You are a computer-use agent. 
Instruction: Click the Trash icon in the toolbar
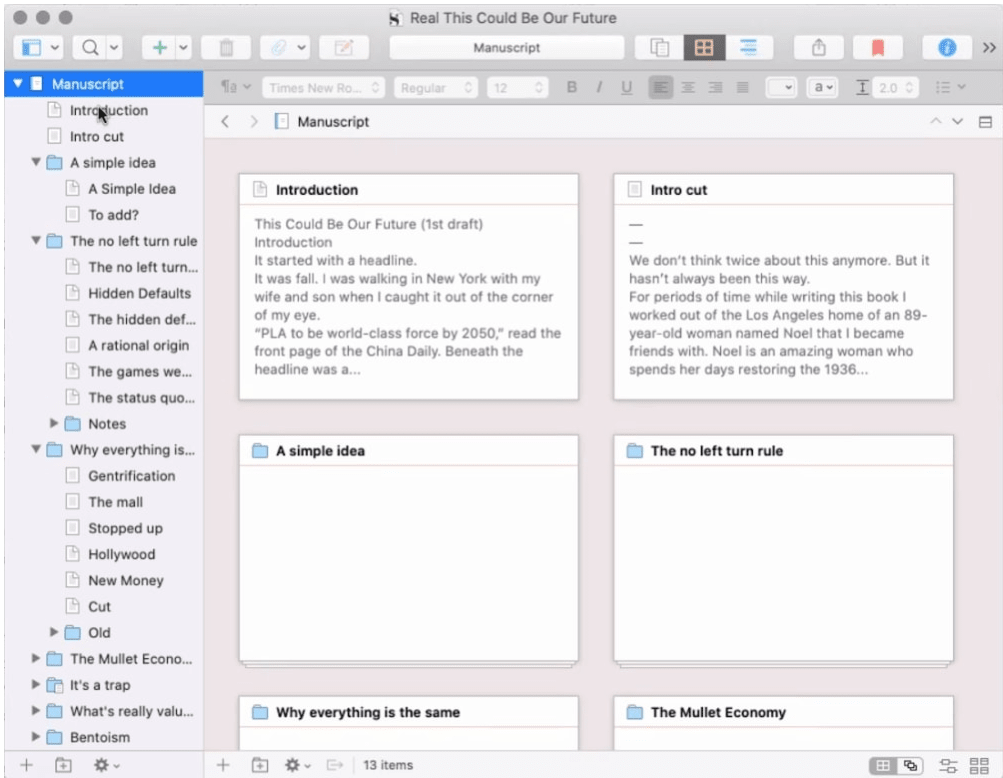pyautogui.click(x=226, y=48)
